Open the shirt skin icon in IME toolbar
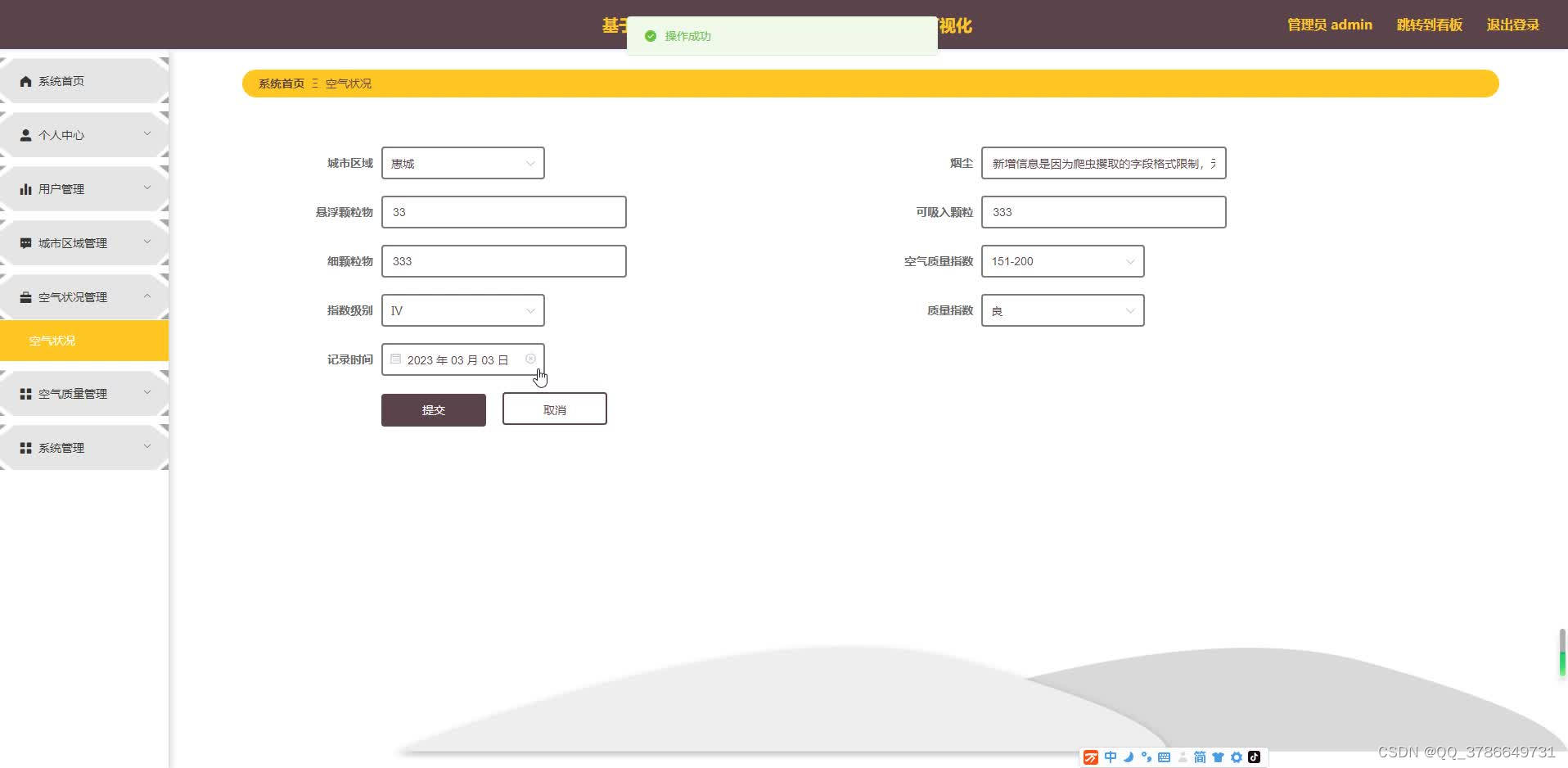 click(1218, 757)
